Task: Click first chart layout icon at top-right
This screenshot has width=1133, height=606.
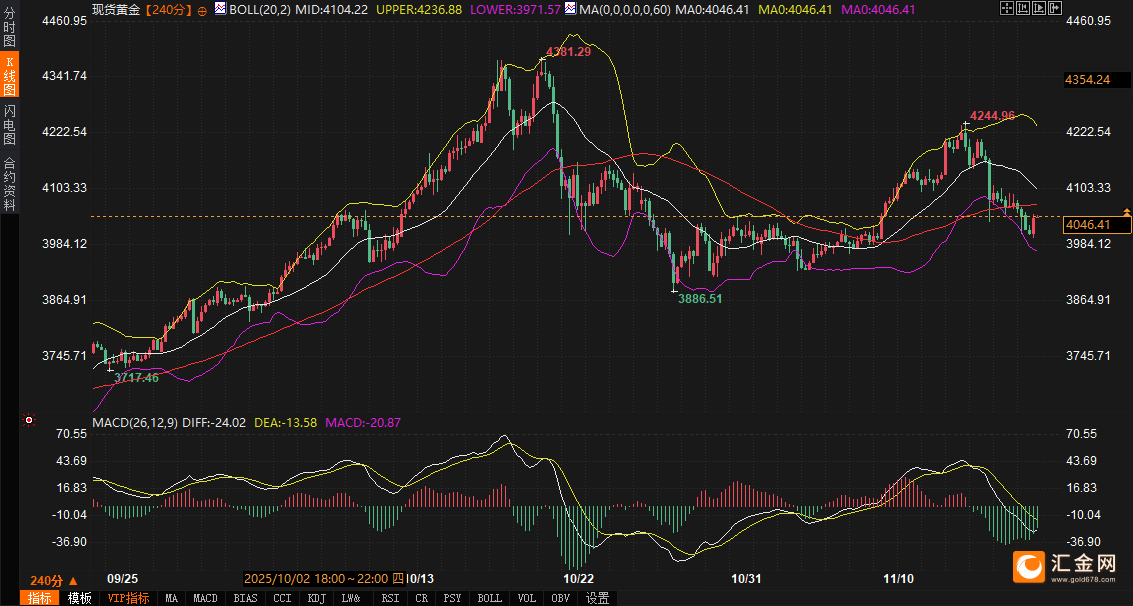Action: 1007,8
